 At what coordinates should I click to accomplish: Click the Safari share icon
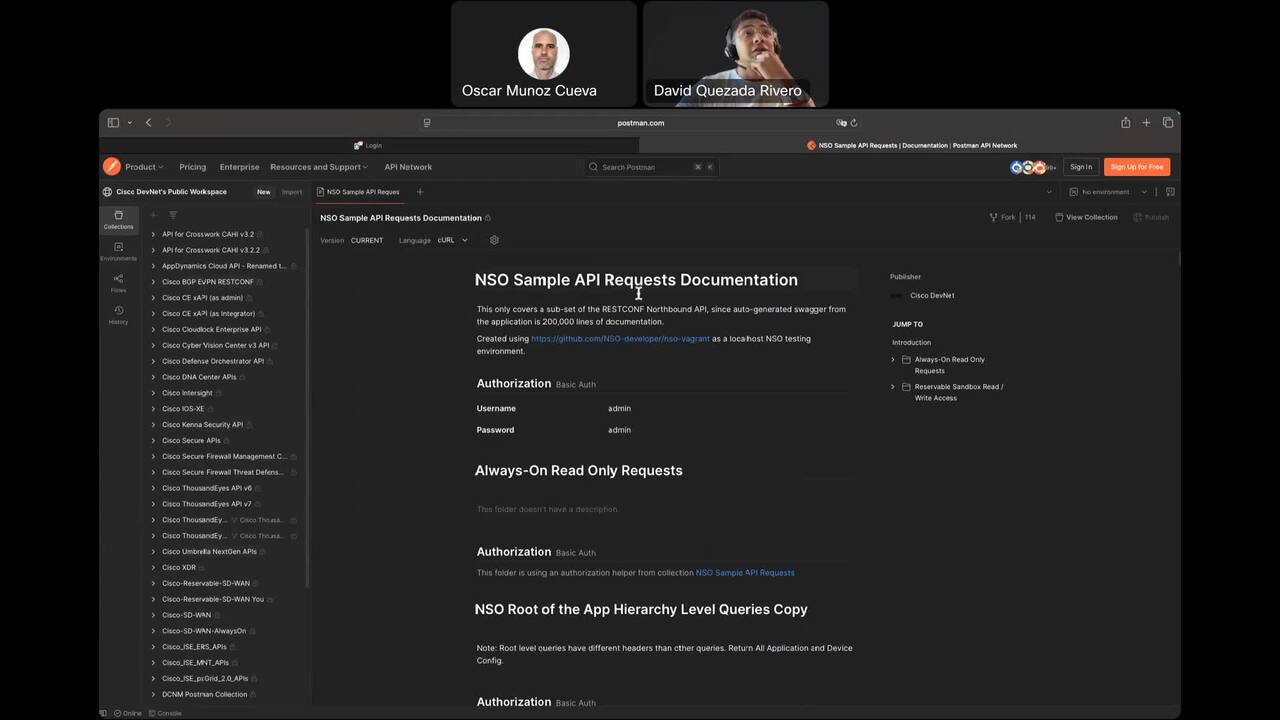pos(1125,123)
